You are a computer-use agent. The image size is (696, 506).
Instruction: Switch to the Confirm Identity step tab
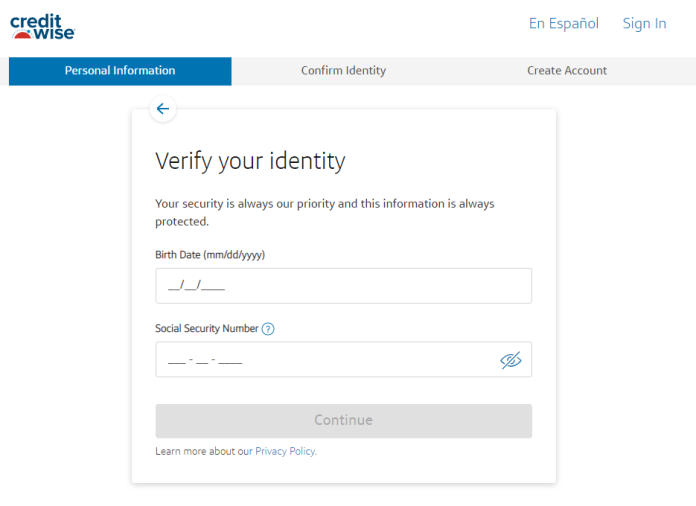pos(343,71)
